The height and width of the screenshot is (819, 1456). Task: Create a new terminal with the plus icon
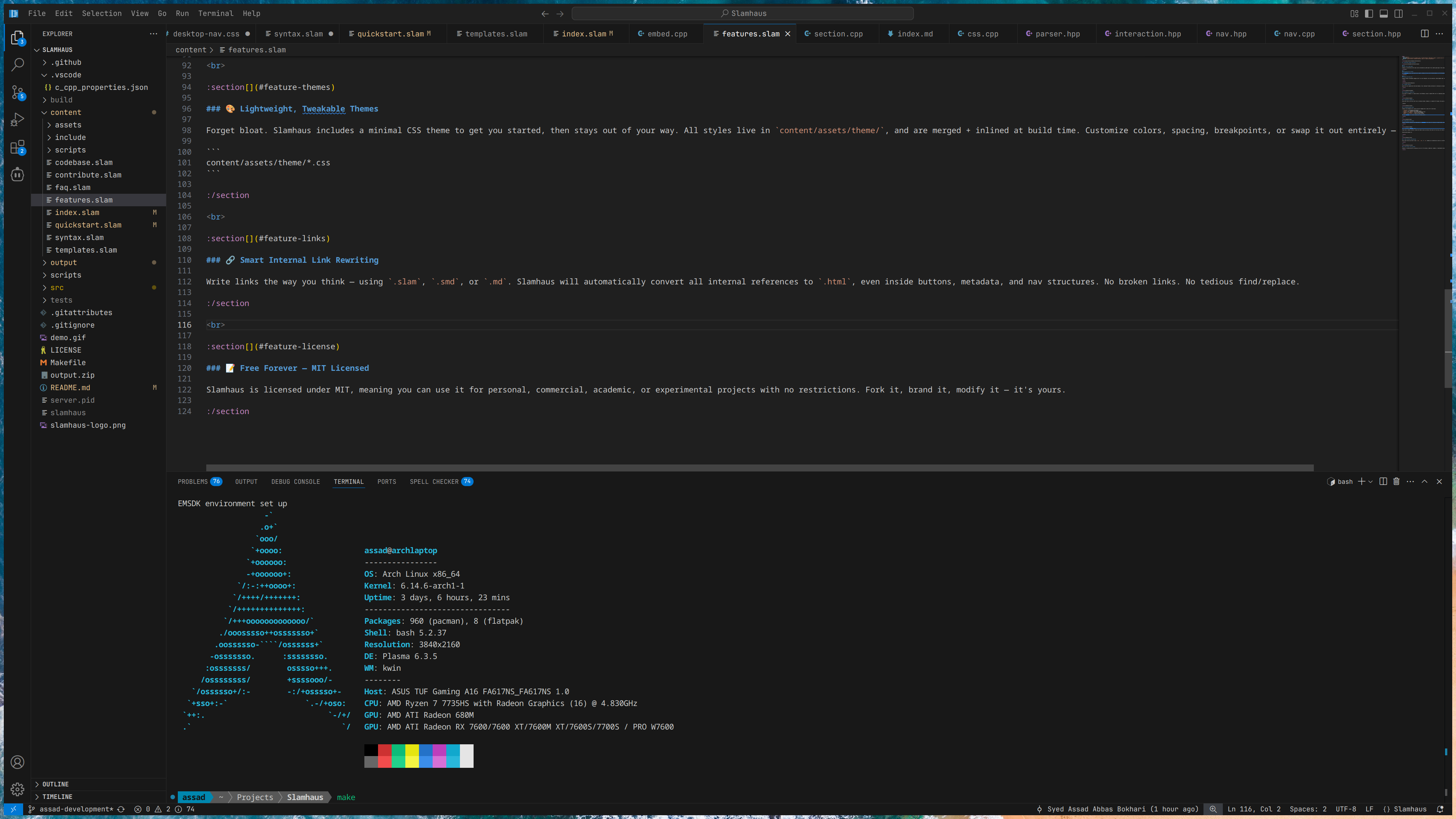tap(1362, 482)
